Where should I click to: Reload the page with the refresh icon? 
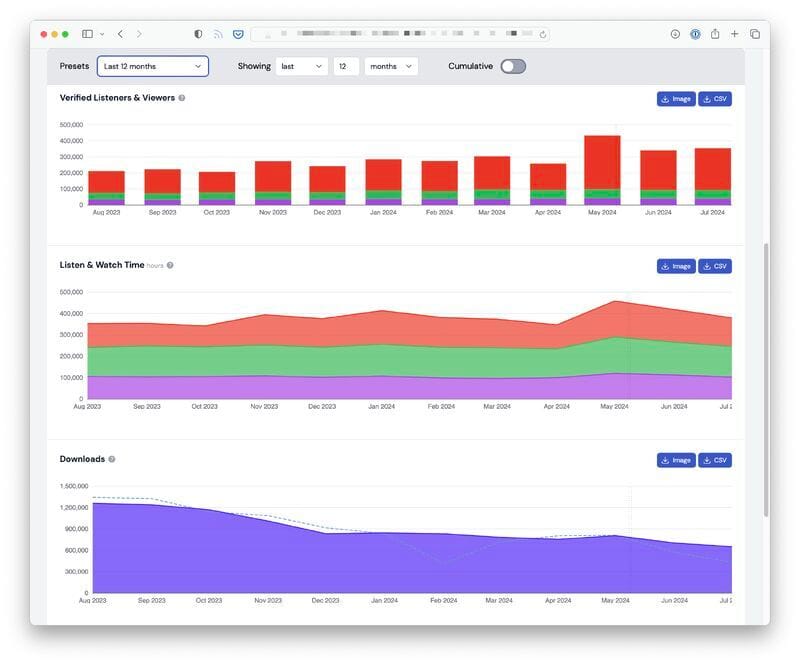(x=543, y=35)
